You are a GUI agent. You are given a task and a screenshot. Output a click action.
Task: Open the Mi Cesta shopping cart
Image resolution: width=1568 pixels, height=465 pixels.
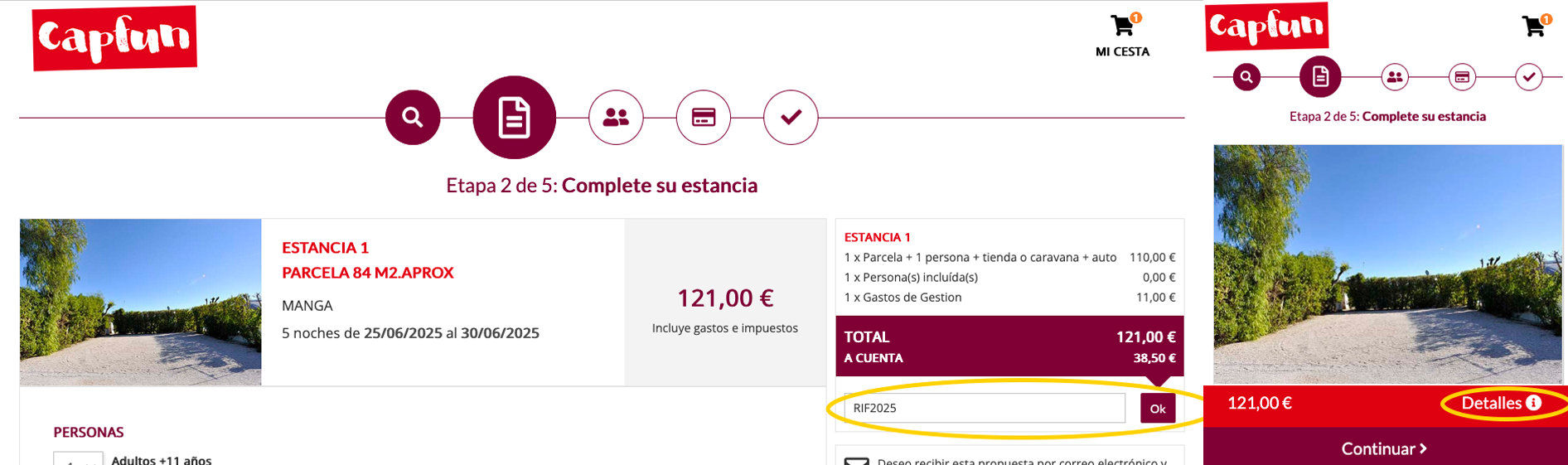(1122, 35)
